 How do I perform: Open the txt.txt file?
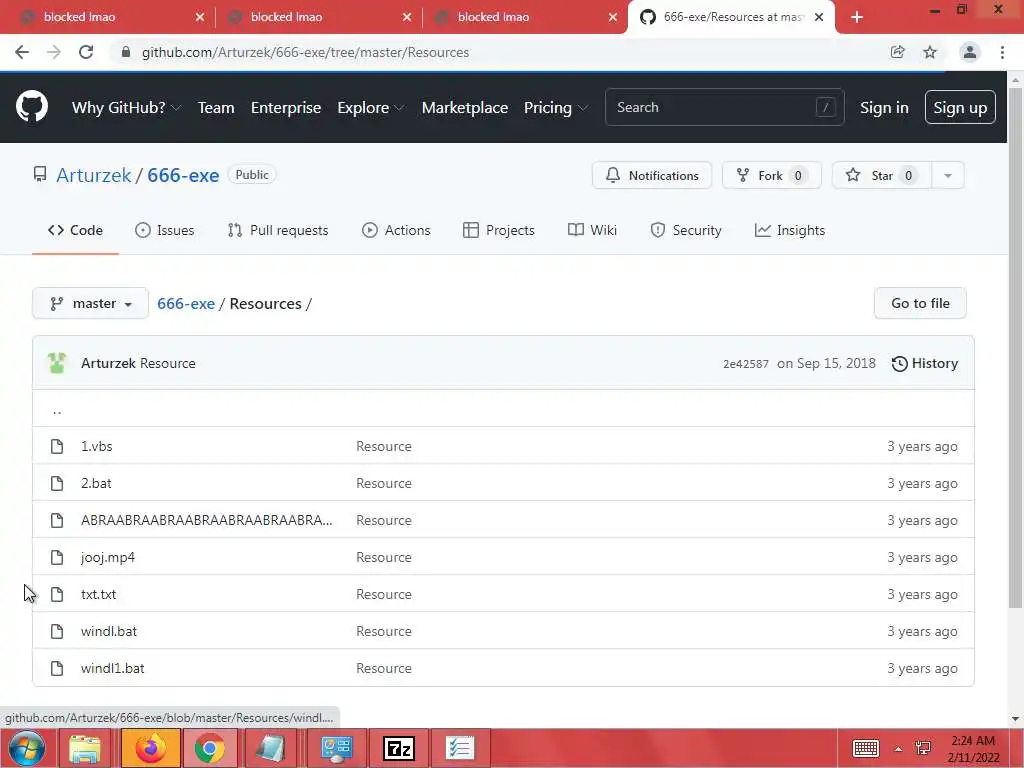tap(99, 594)
